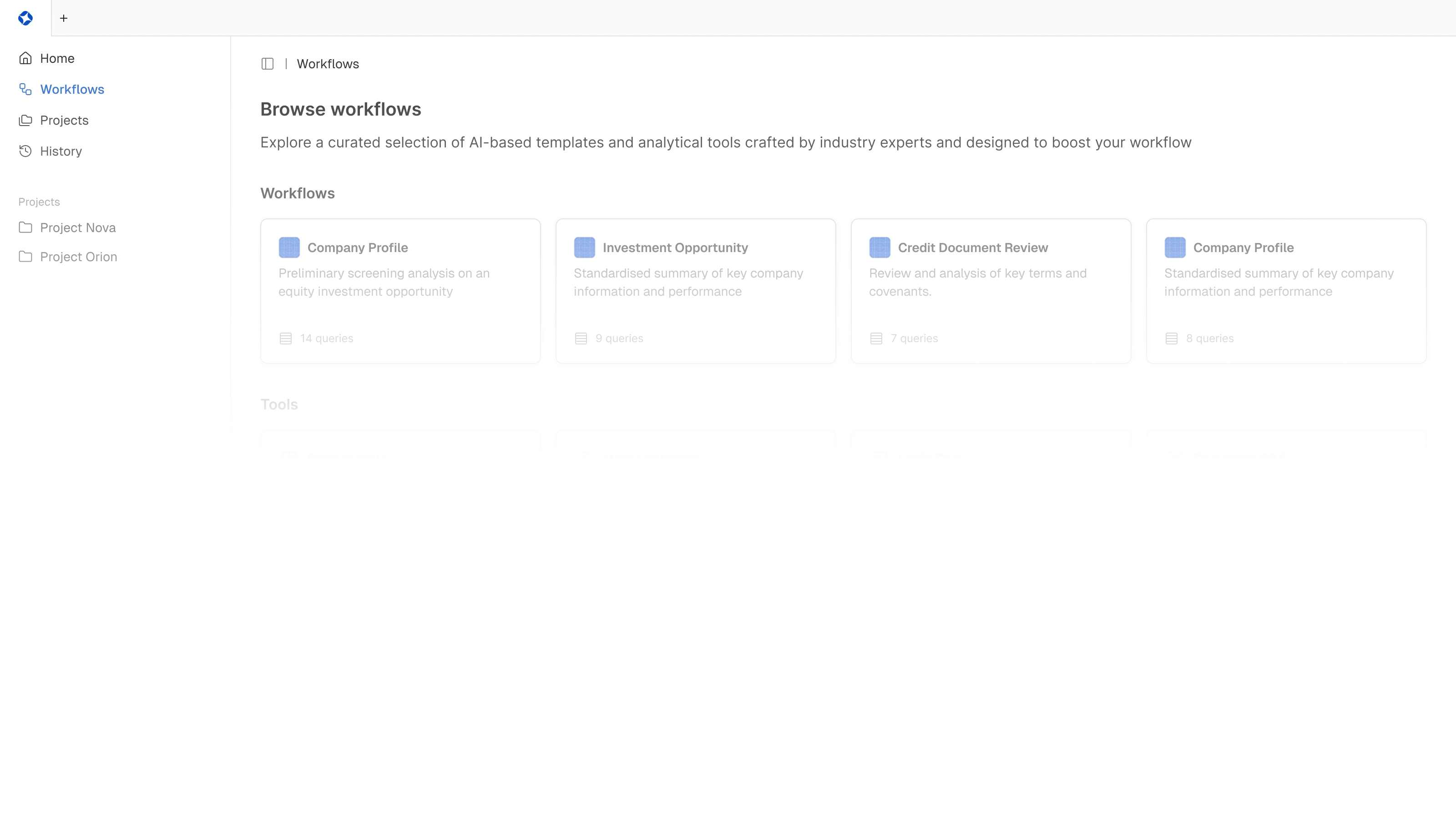Image resolution: width=1456 pixels, height=819 pixels.
Task: Open the Investment Opportunity workflow card
Action: coord(695,291)
